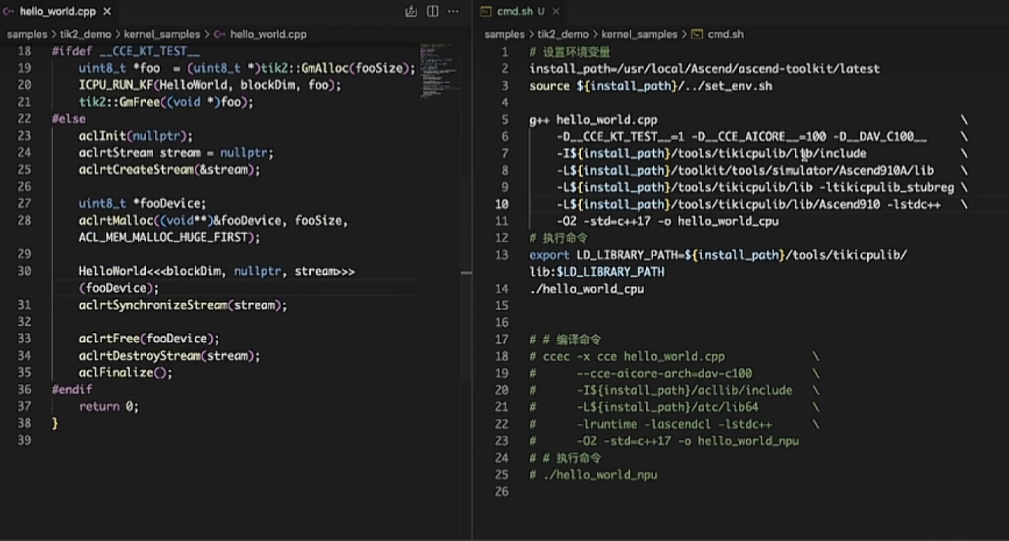
Task: Close the cmd.sh editor tab
Action: [x=556, y=11]
